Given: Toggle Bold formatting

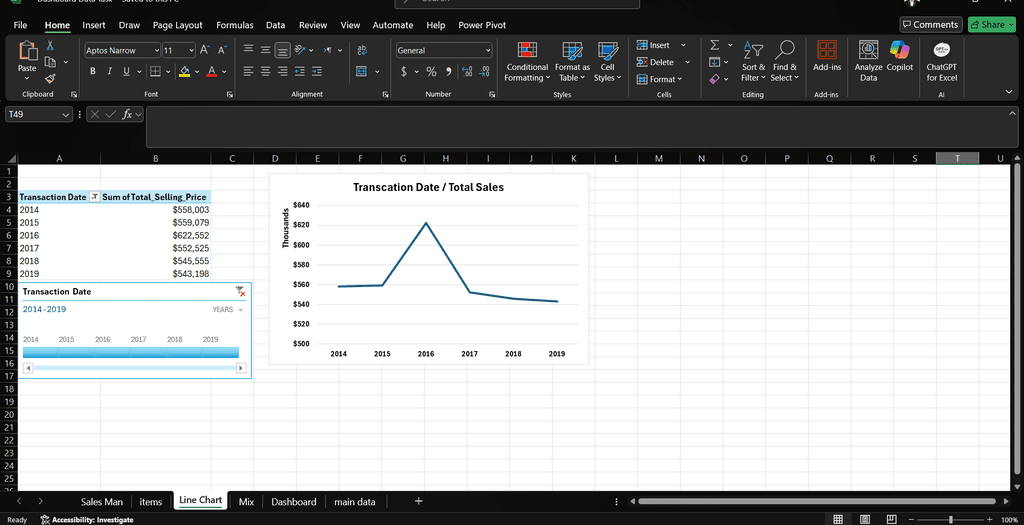Looking at the screenshot, I should (x=93, y=71).
